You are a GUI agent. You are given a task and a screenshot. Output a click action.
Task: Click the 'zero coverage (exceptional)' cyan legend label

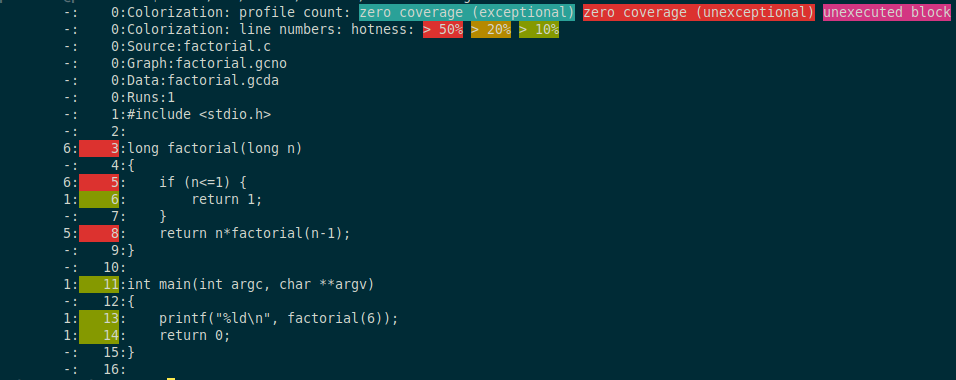point(467,12)
